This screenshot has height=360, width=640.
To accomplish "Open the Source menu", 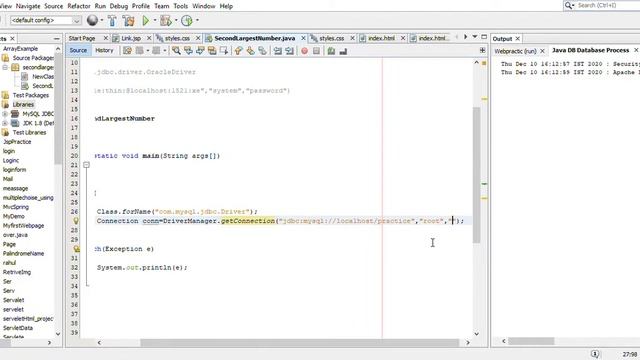I will pos(53,6).
